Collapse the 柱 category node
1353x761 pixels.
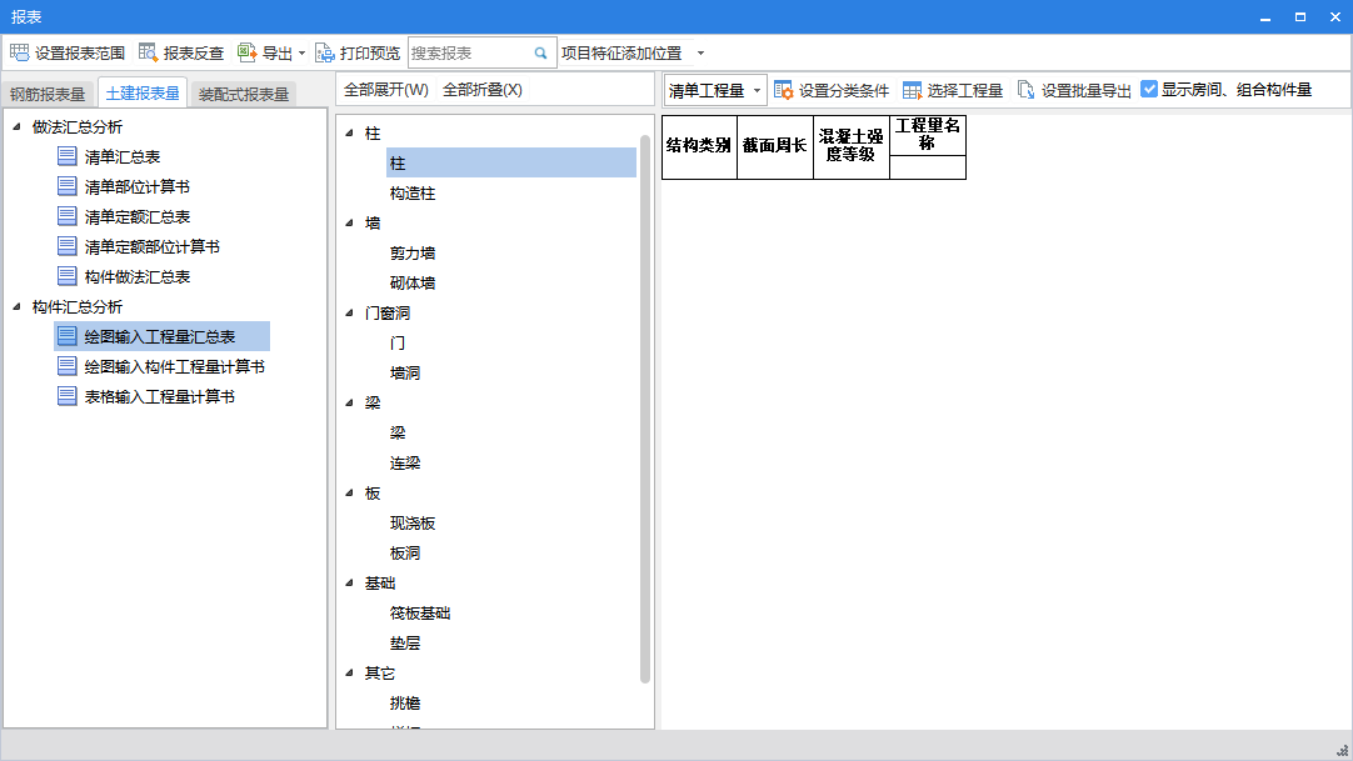click(349, 133)
